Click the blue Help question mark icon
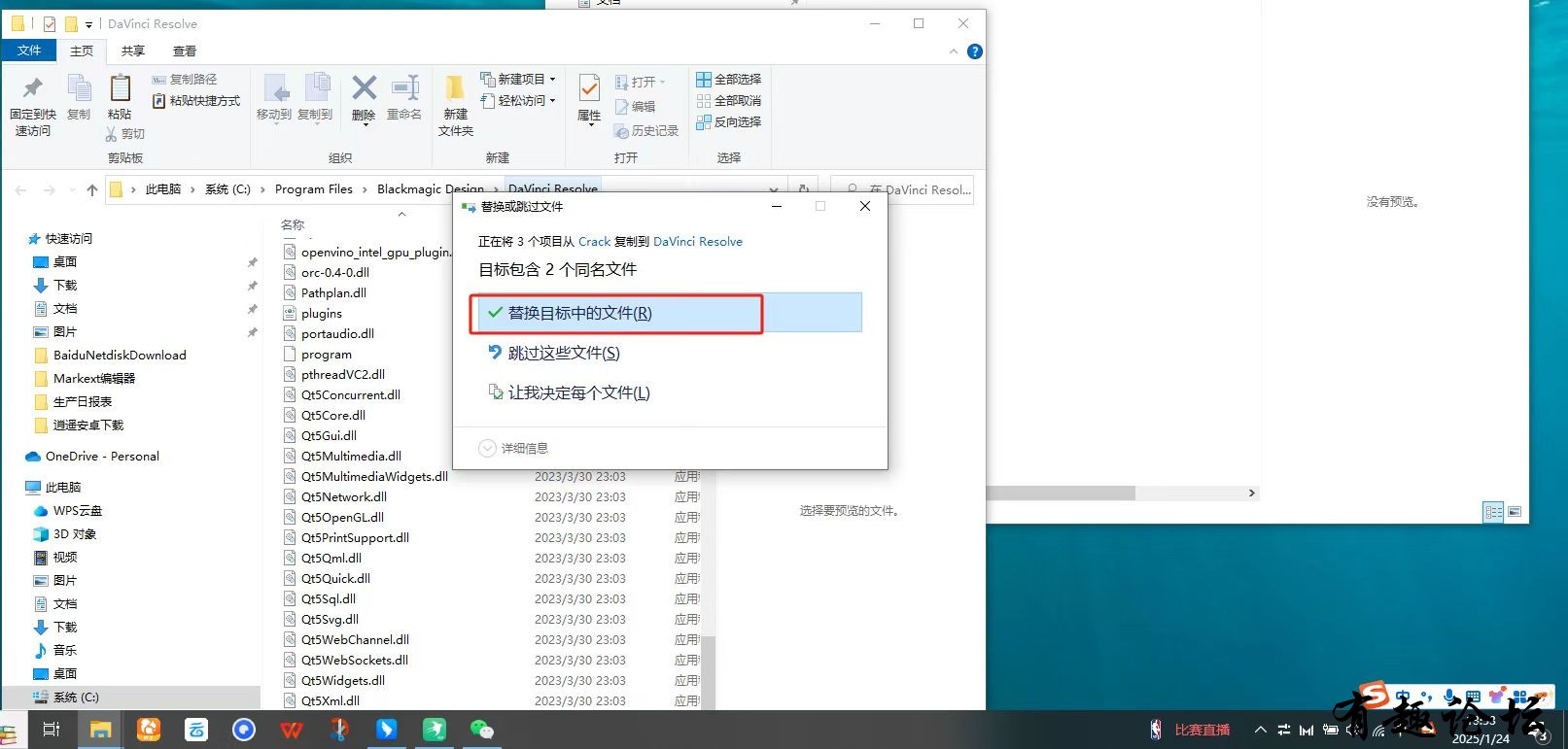The image size is (1568, 749). coord(975,51)
